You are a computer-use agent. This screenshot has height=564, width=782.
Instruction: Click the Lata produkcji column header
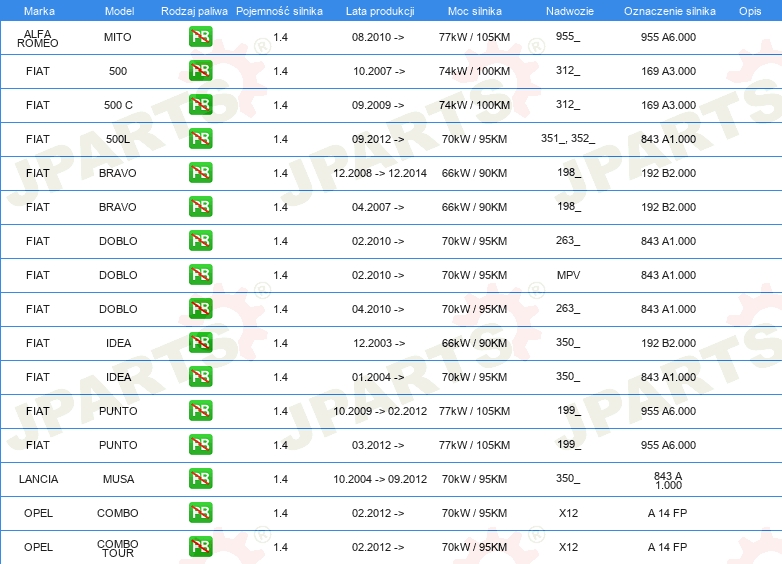(x=380, y=11)
